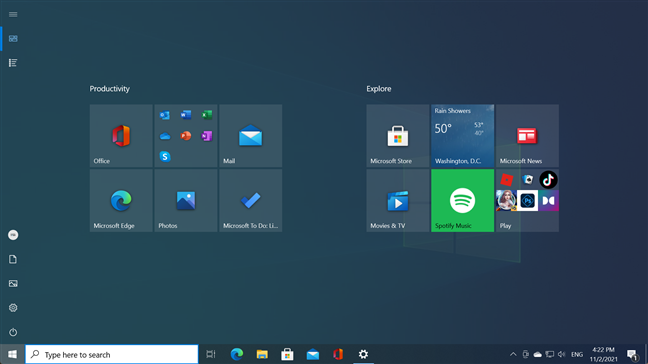Open the Power options menu

point(13,332)
